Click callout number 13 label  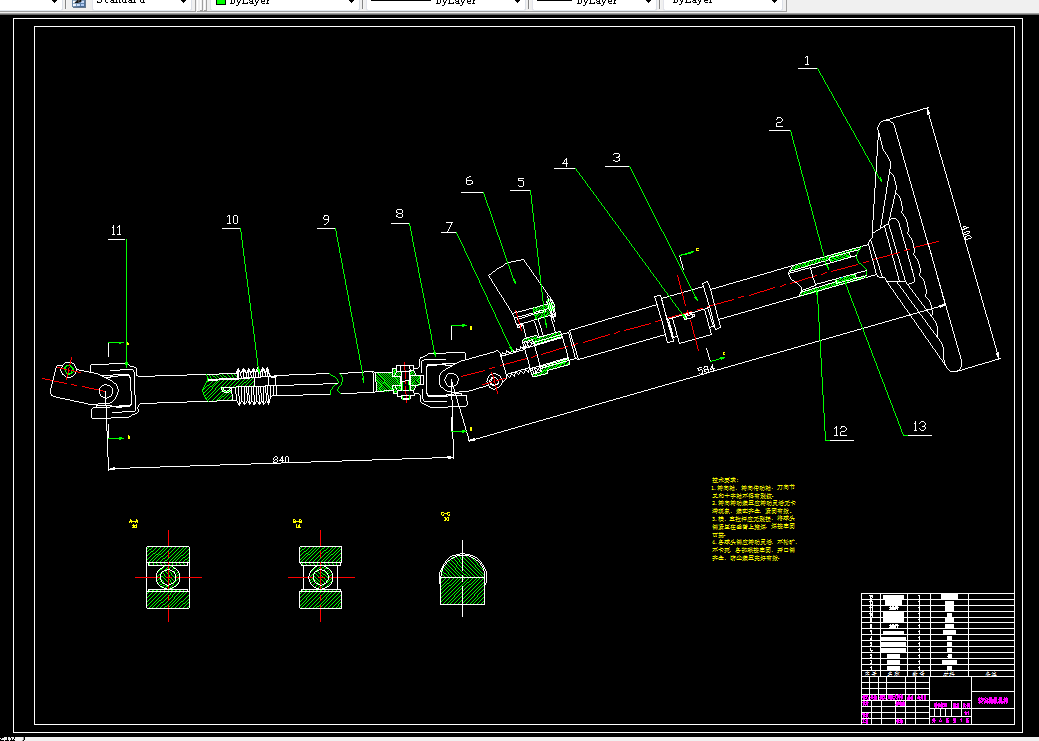click(x=919, y=427)
